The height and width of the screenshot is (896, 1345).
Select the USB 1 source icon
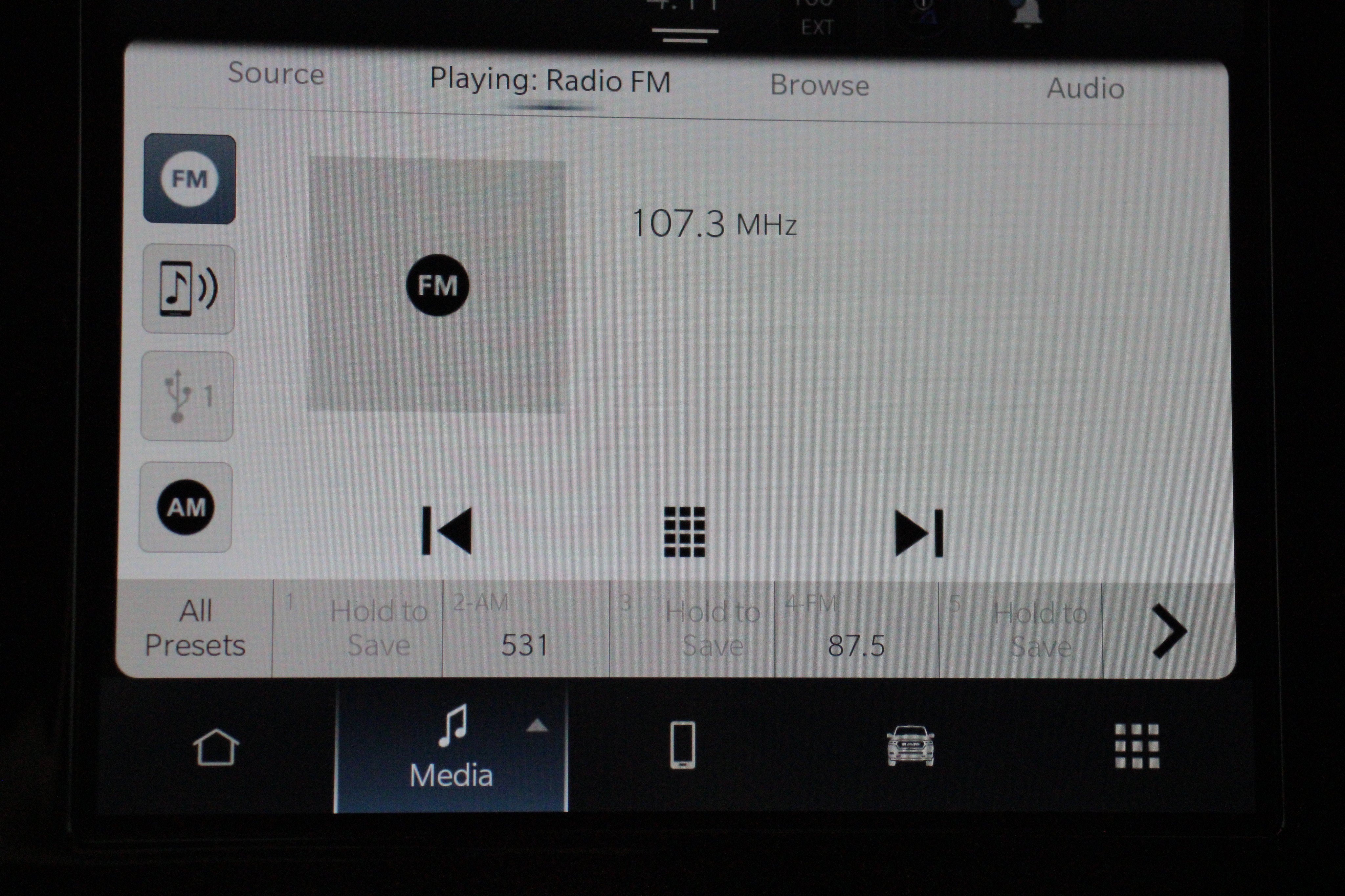coord(187,396)
